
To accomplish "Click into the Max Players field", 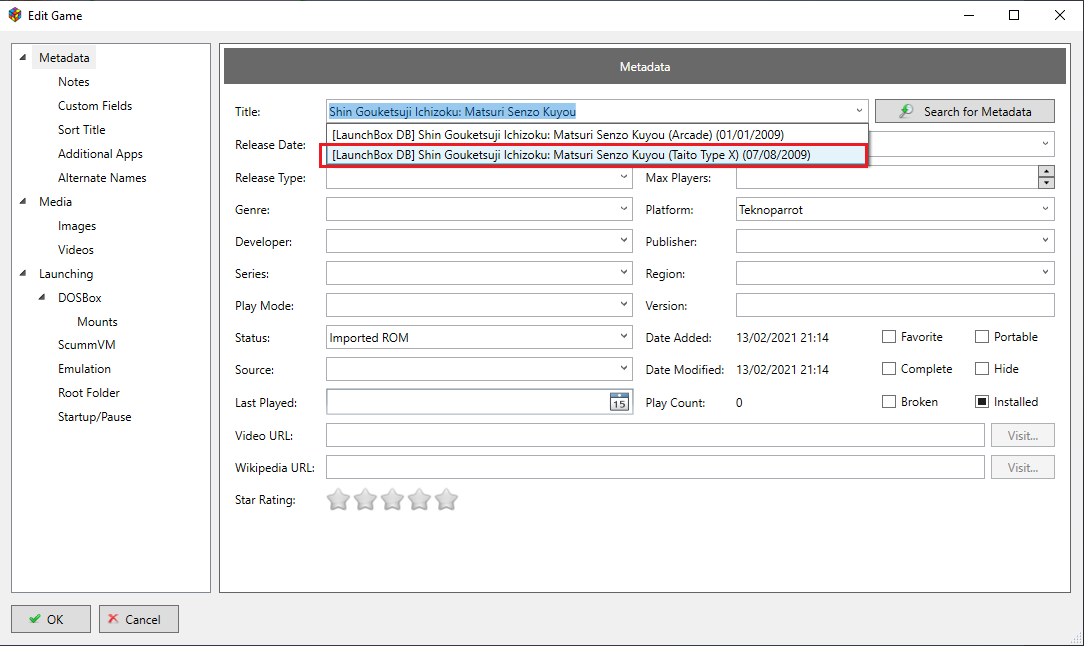I will point(887,177).
